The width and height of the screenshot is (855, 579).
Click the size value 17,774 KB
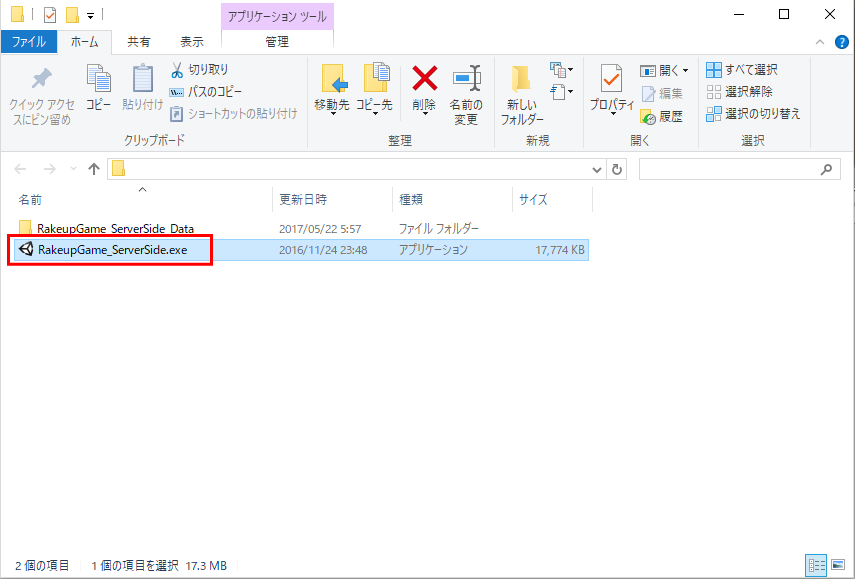pyautogui.click(x=560, y=250)
